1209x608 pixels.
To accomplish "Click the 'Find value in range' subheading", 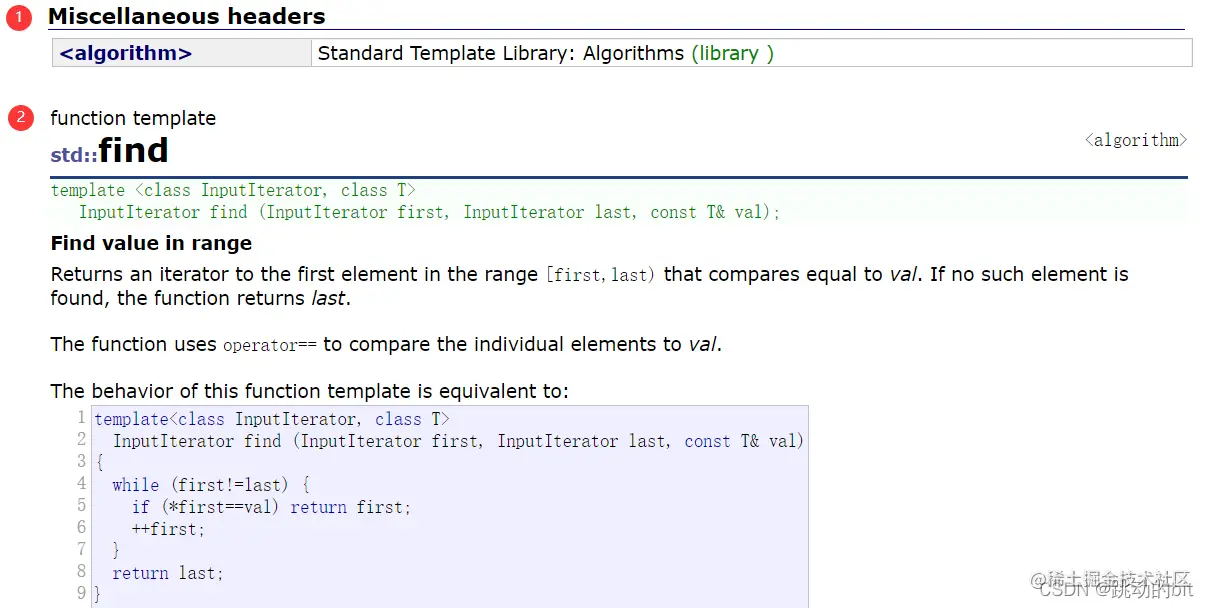I will [x=151, y=243].
